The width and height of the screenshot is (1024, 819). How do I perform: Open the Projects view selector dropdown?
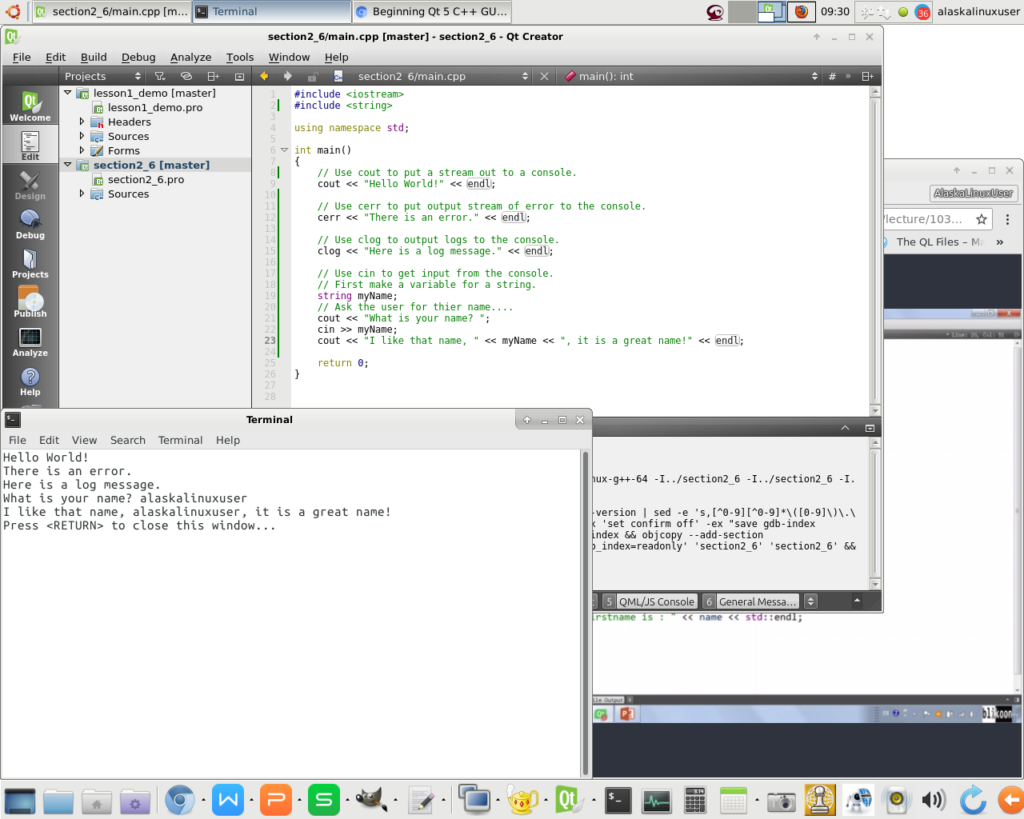100,76
